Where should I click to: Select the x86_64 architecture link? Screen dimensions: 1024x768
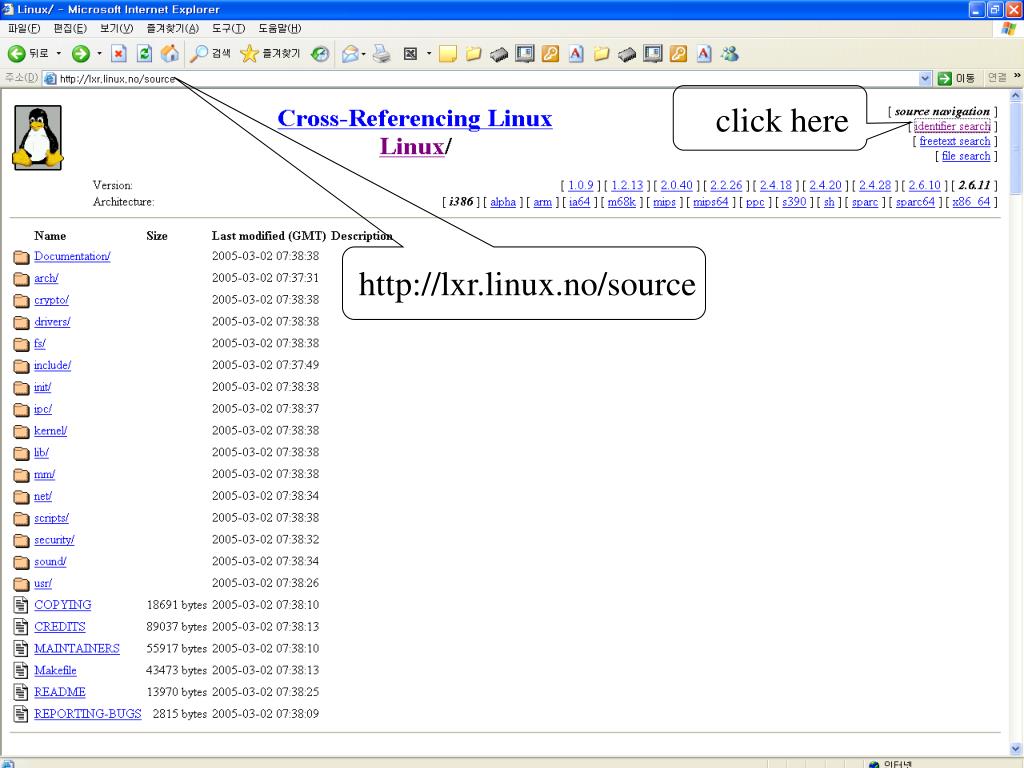[971, 202]
